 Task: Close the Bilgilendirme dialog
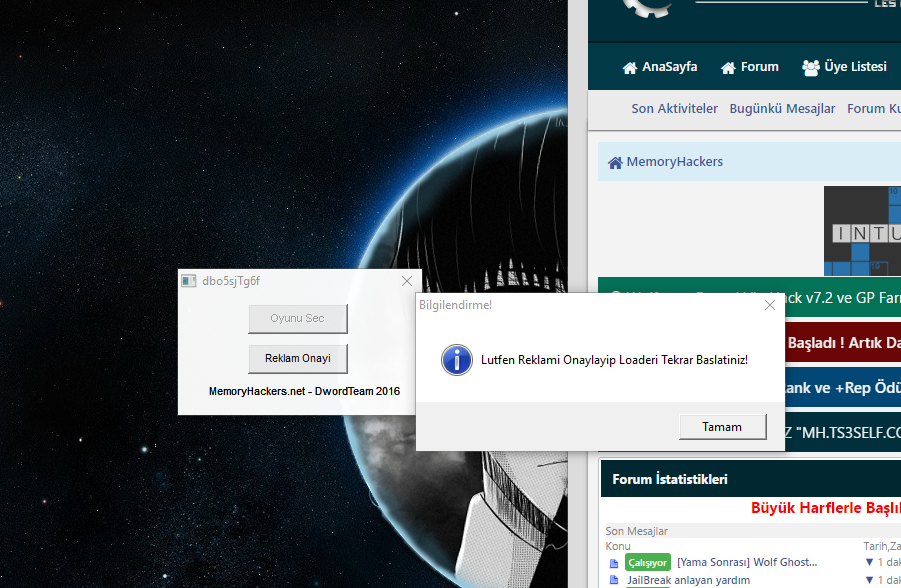[x=770, y=305]
